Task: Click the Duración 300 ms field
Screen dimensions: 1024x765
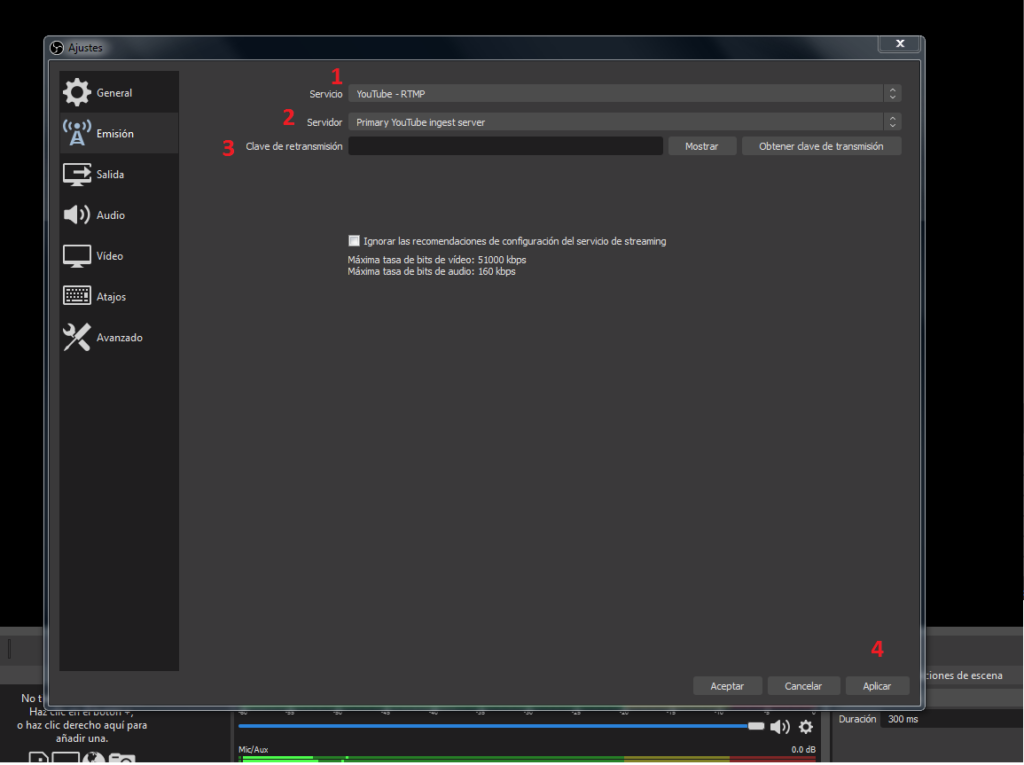Action: (x=952, y=719)
